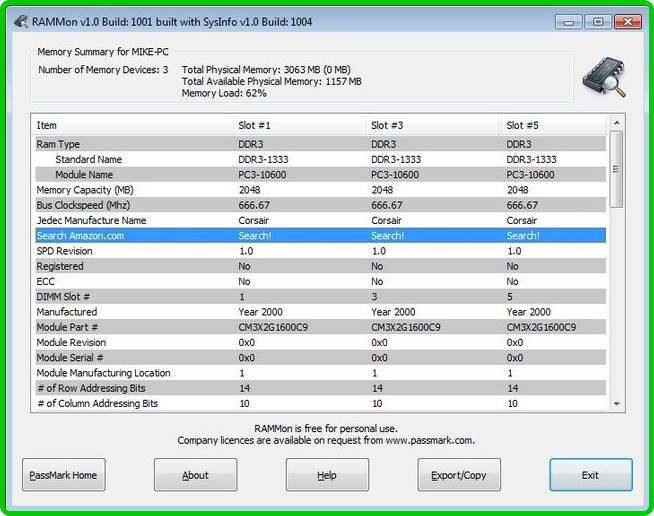Select the Search Amazon.com row label
The image size is (654, 516).
80,236
